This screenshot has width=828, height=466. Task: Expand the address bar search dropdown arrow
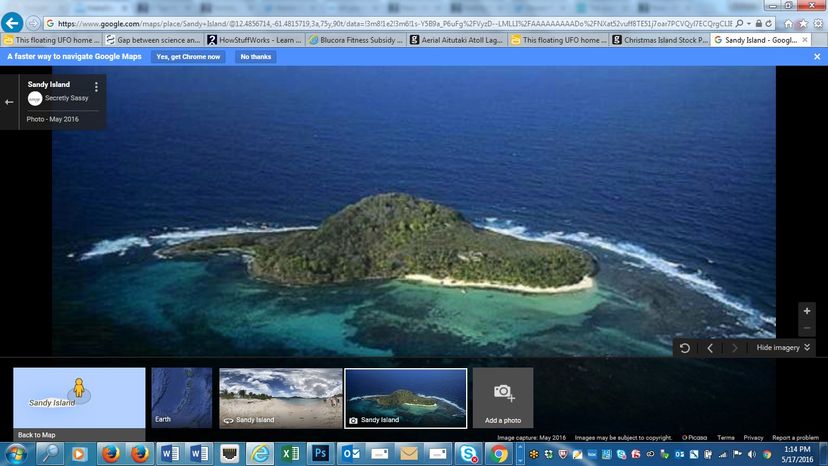[x=749, y=24]
